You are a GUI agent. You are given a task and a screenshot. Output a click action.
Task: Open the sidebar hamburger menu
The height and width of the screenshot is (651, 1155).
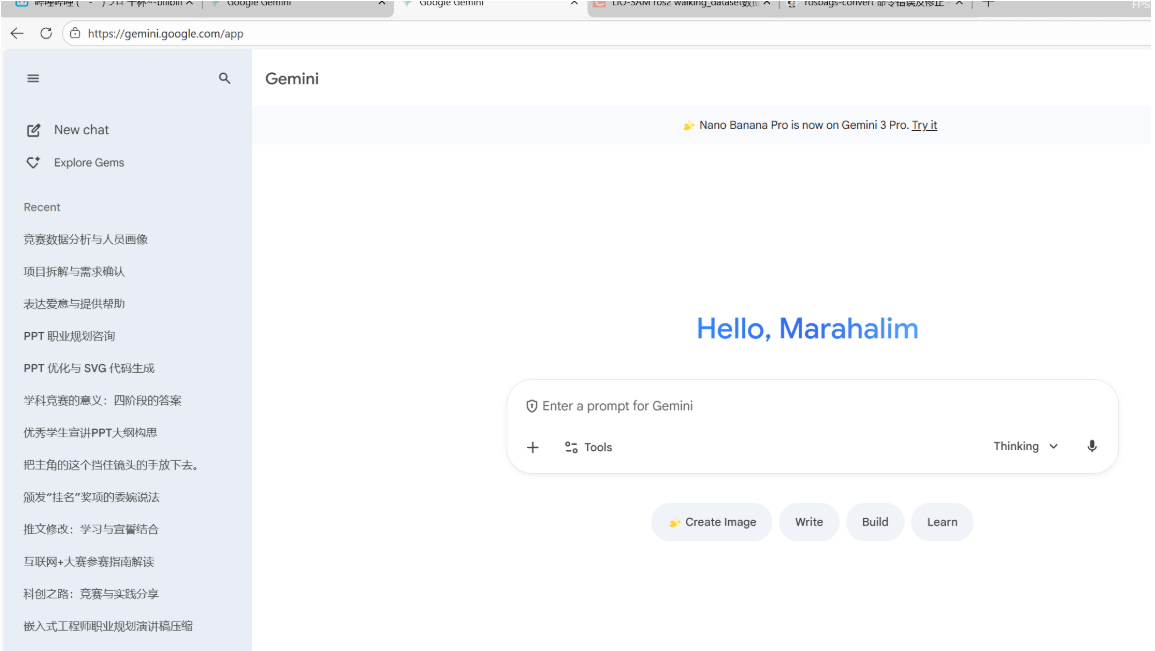[x=33, y=78]
